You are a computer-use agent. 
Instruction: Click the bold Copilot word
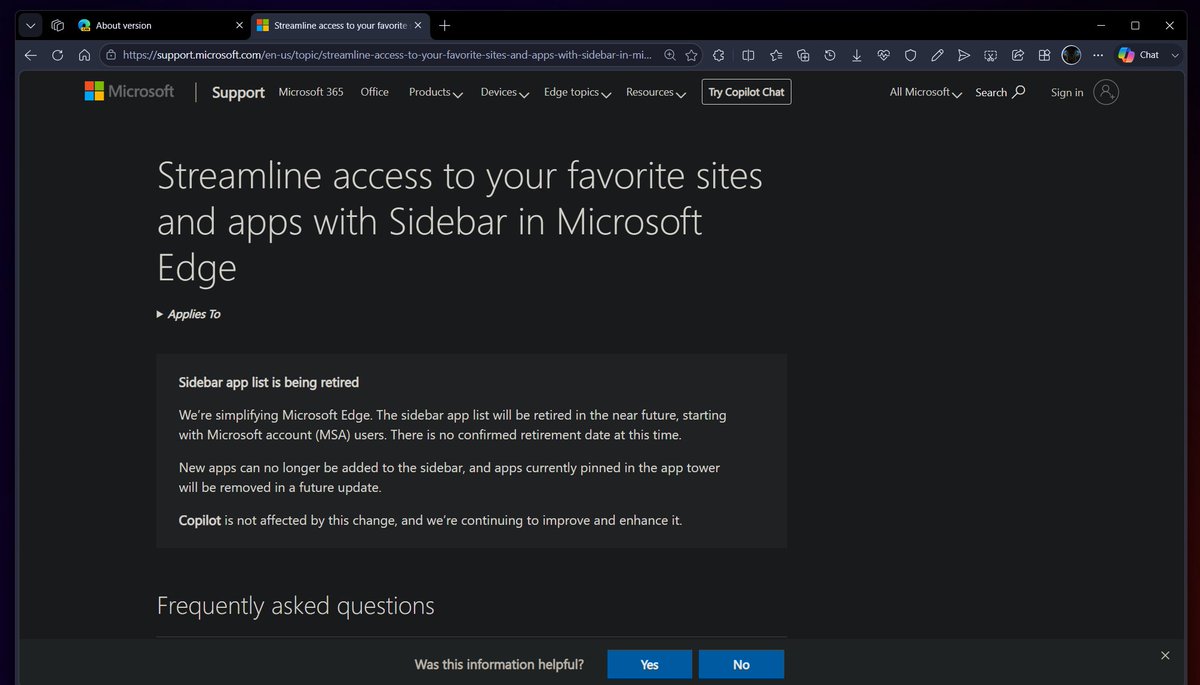click(x=200, y=520)
